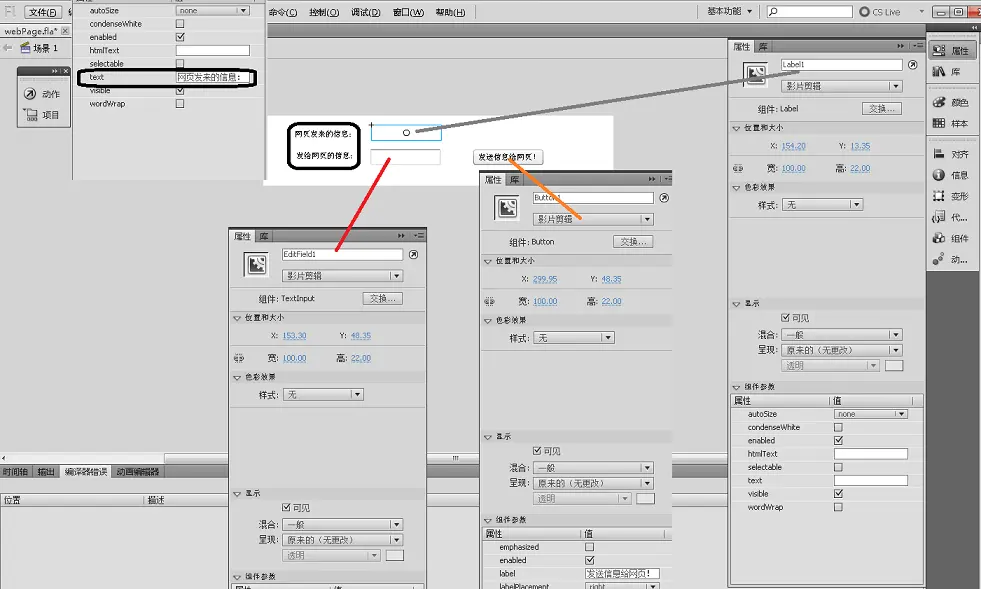Toggle 可见 checkbox in Label1 panel
The height and width of the screenshot is (589, 981).
click(785, 317)
